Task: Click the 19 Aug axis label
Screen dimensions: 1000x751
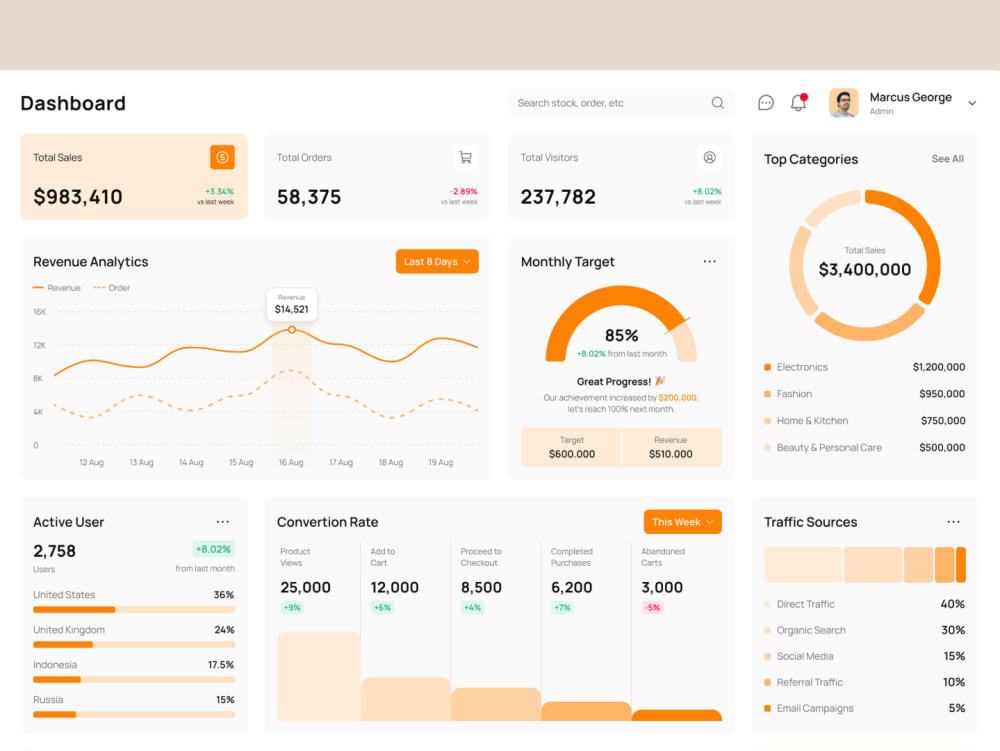Action: pos(441,462)
